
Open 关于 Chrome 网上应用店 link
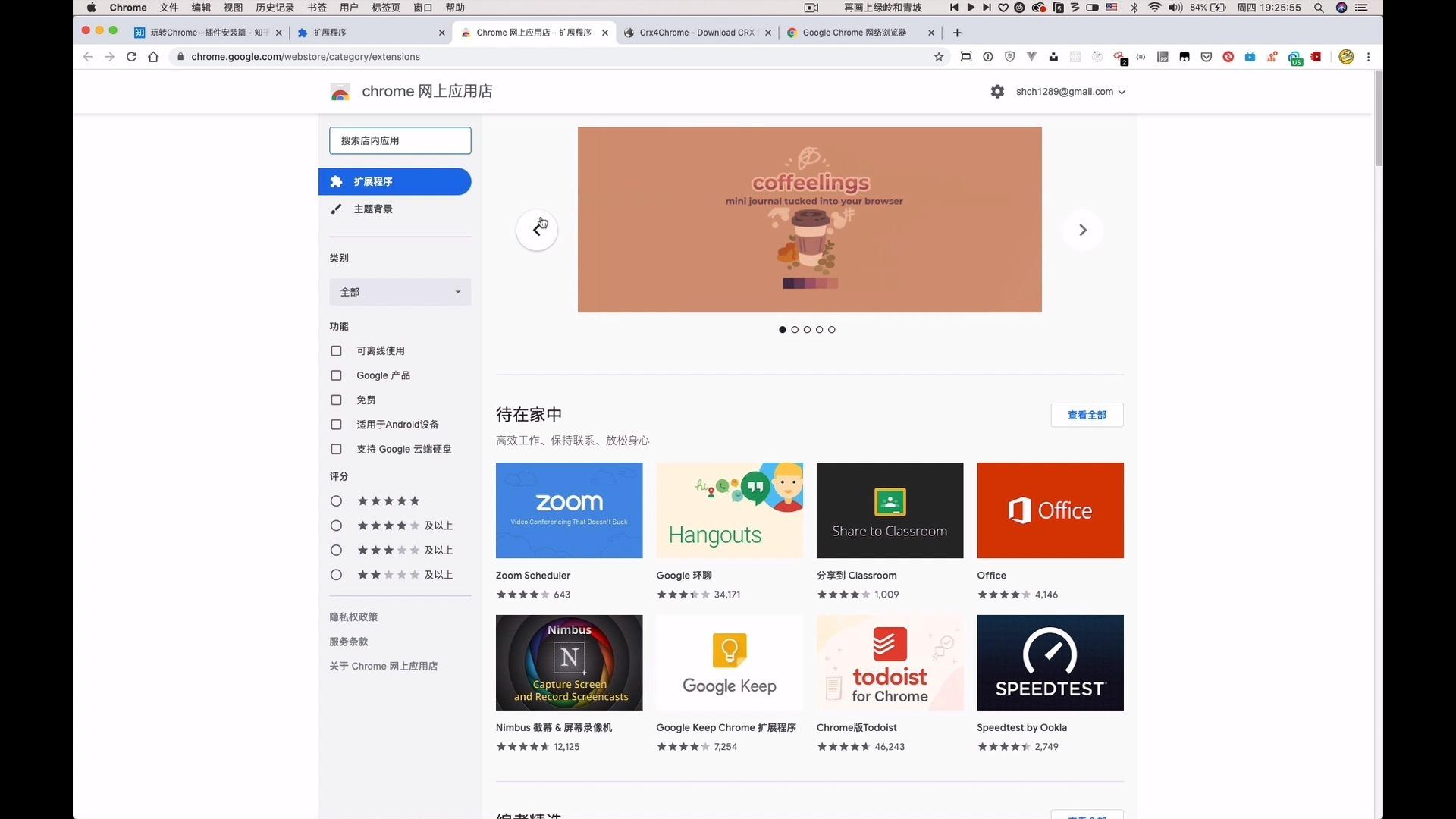click(x=383, y=667)
